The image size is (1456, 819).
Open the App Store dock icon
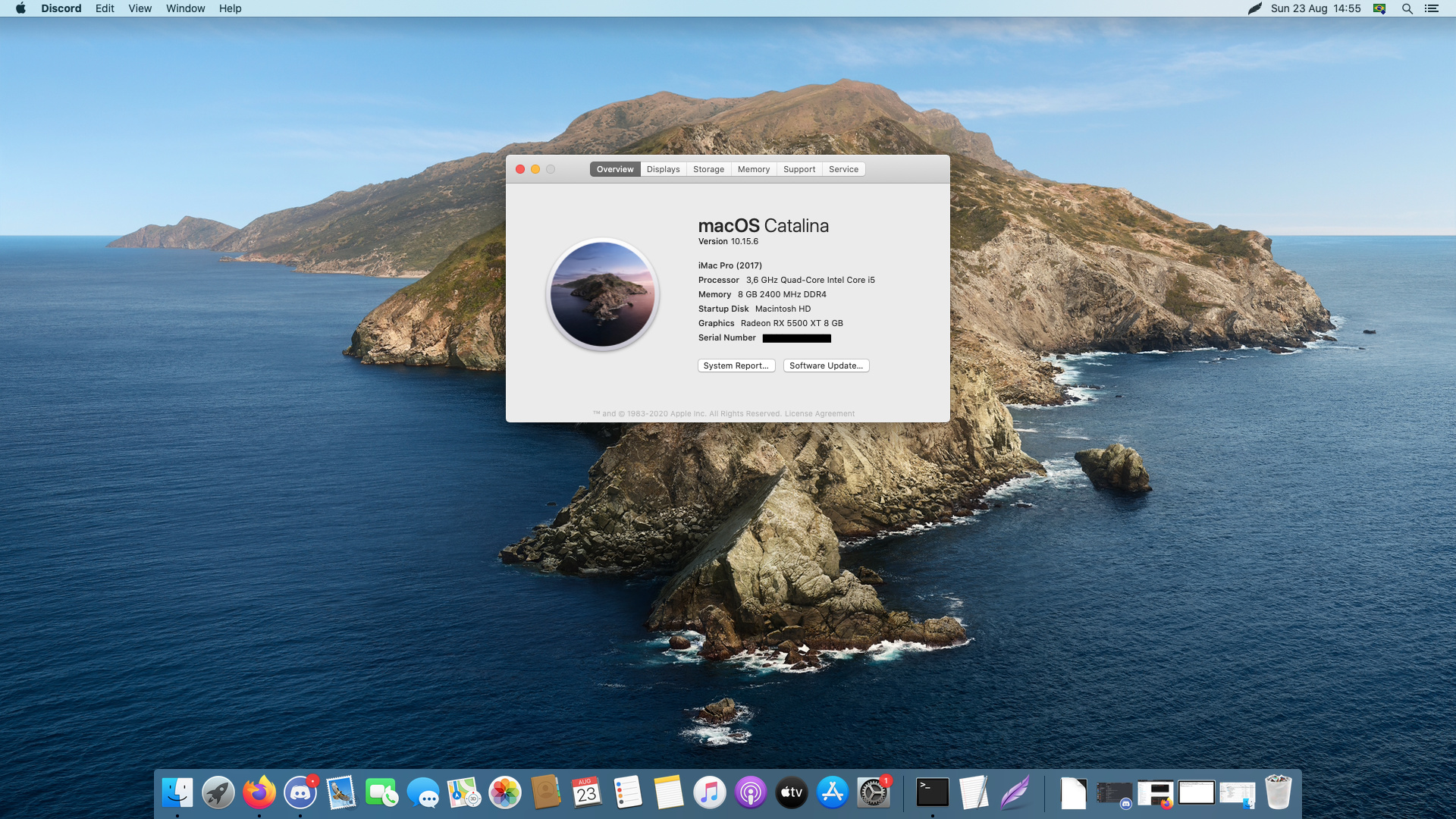[x=832, y=793]
